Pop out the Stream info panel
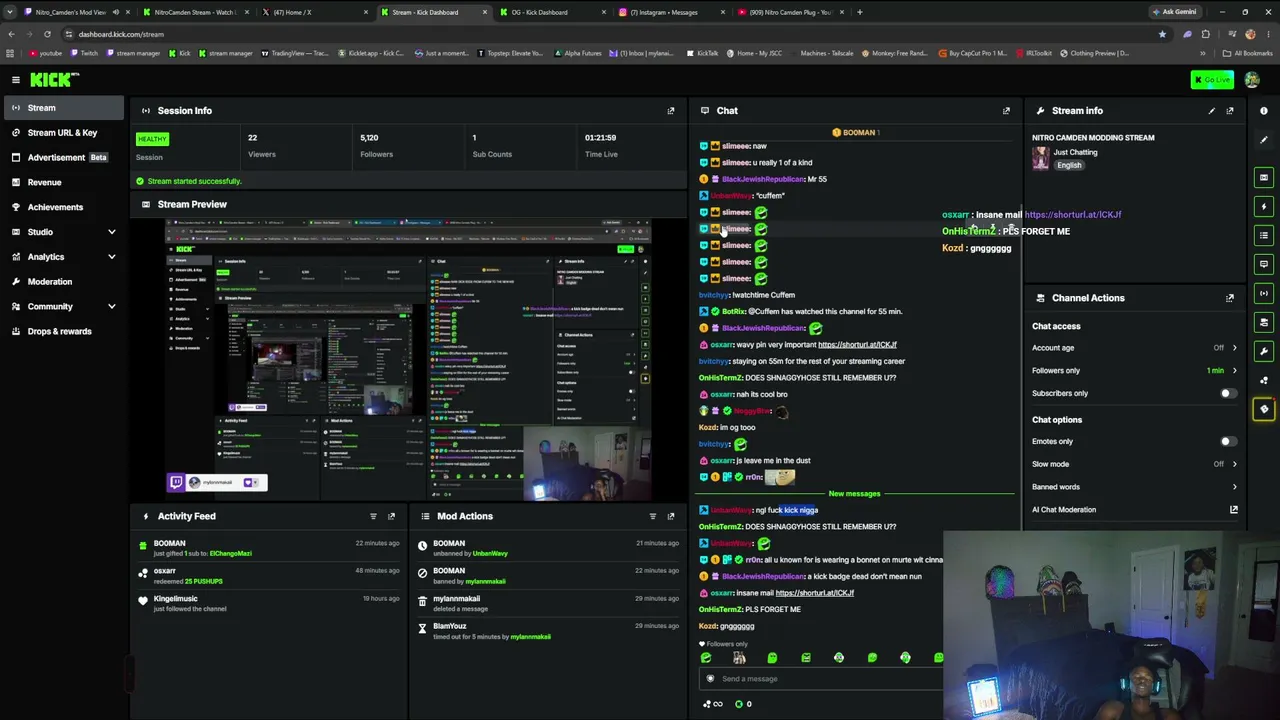The width and height of the screenshot is (1280, 720). pyautogui.click(x=1230, y=111)
